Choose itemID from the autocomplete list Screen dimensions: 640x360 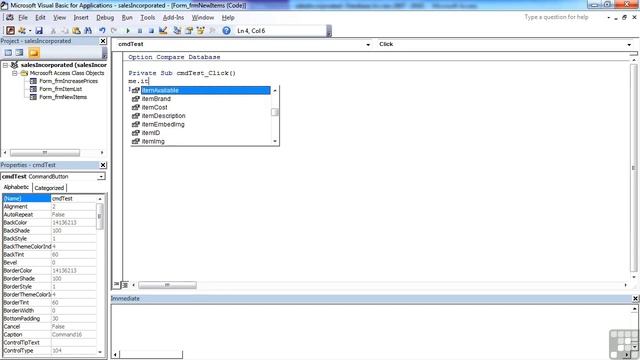(x=201, y=133)
